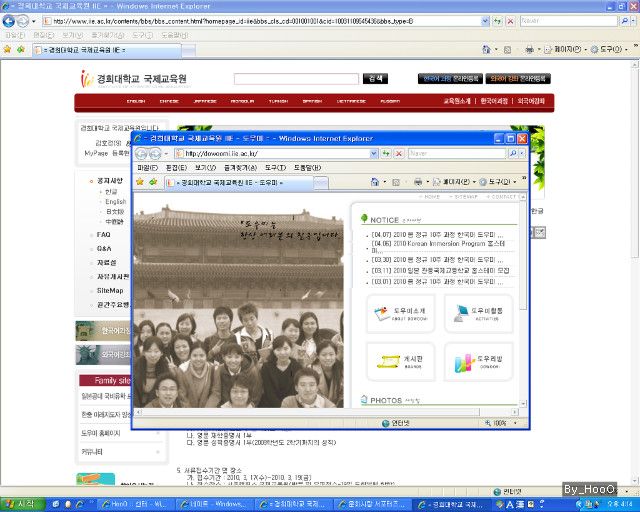Click RSS feeds icon in Dowoomi popup toolbar
The image size is (640, 512).
coord(396,182)
